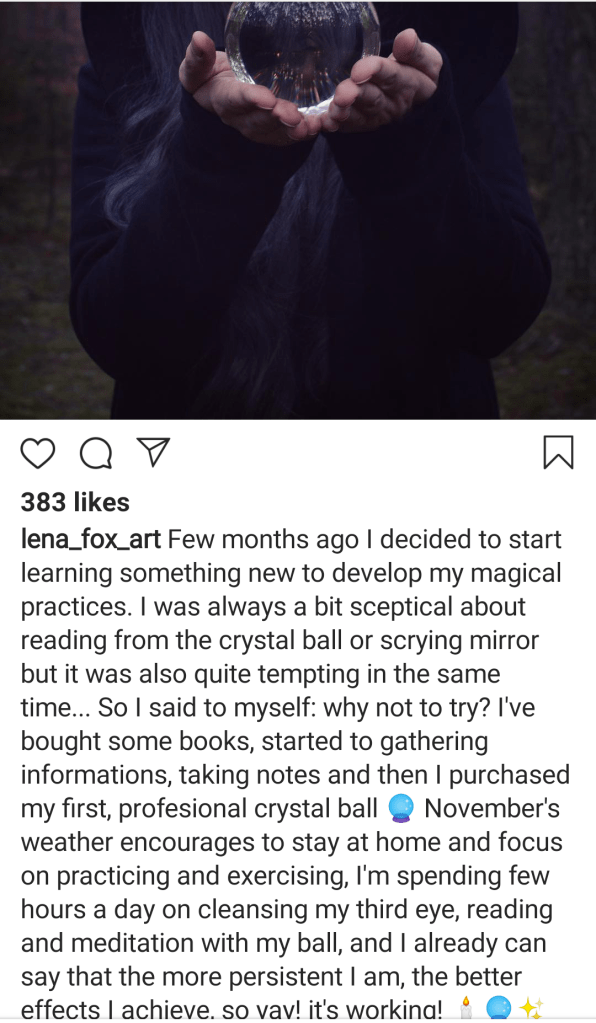The height and width of the screenshot is (1023, 596).
Task: Click the crystal ball emoji before the sparkles
Action: pyautogui.click(x=498, y=1009)
